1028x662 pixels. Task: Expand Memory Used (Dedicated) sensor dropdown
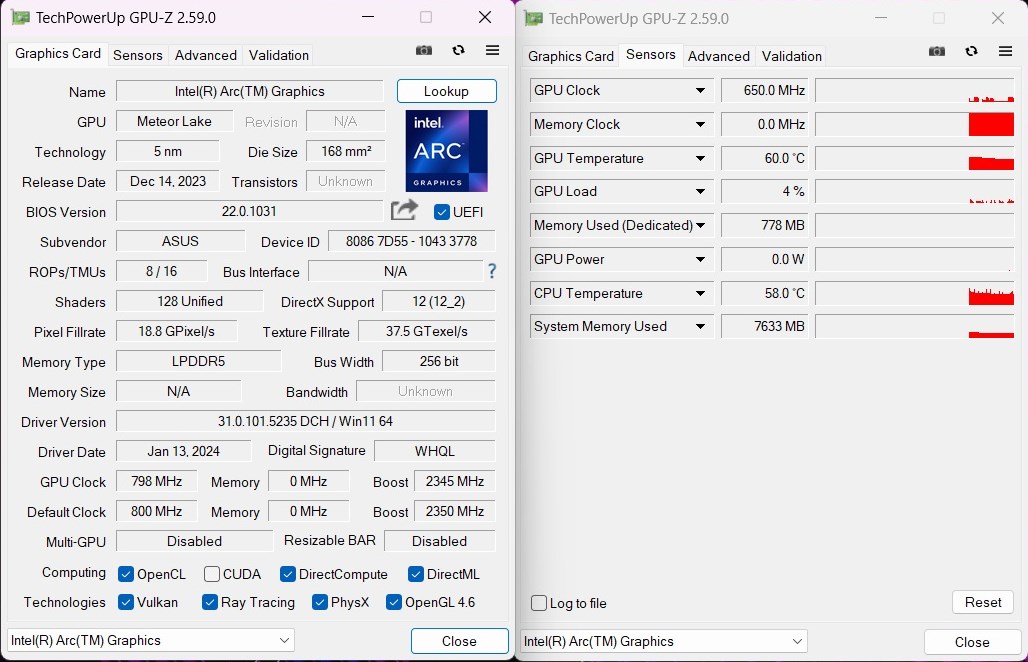point(700,226)
